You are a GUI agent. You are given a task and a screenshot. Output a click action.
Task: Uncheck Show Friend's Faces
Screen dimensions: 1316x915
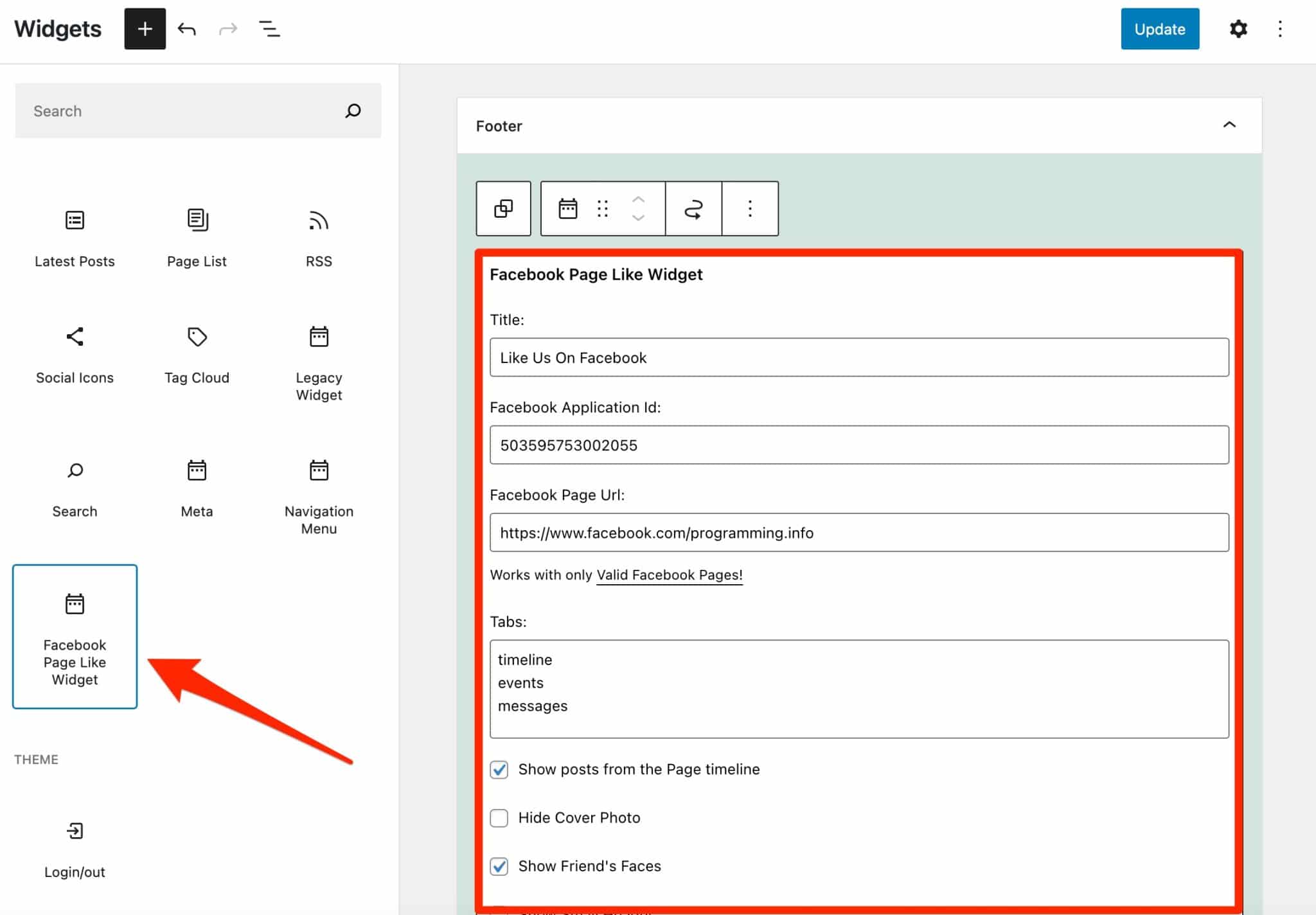499,866
